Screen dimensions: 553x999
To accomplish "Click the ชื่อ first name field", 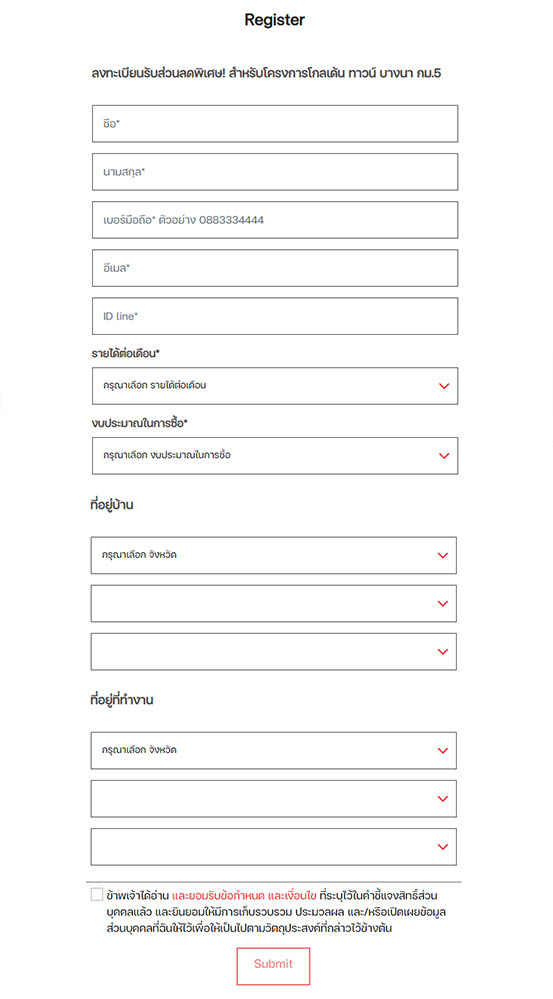I will [x=275, y=124].
